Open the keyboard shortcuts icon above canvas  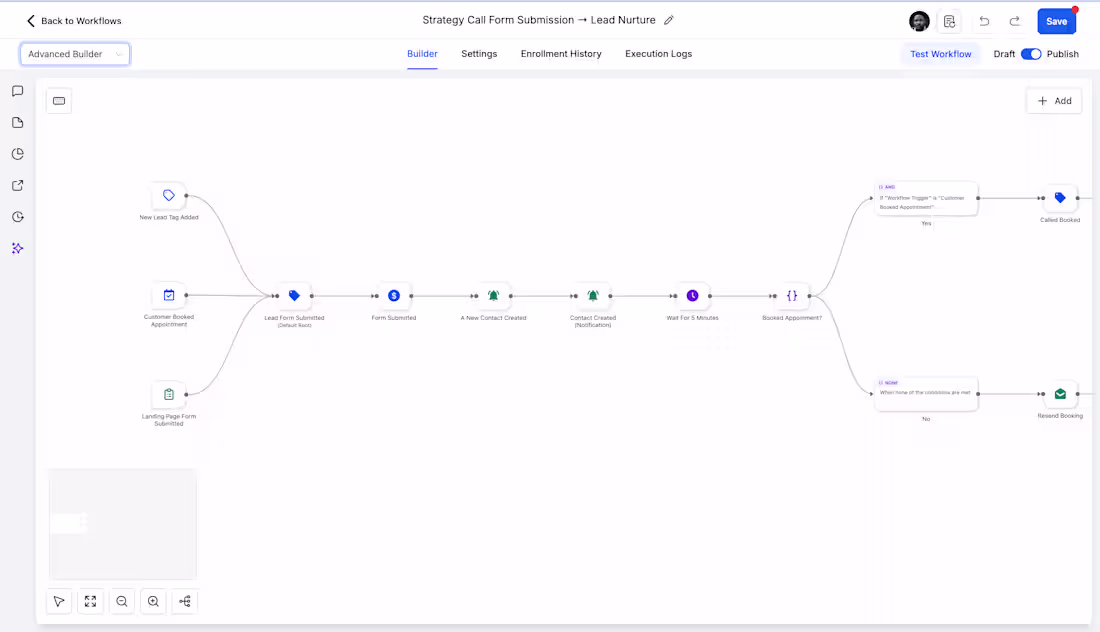tap(58, 100)
